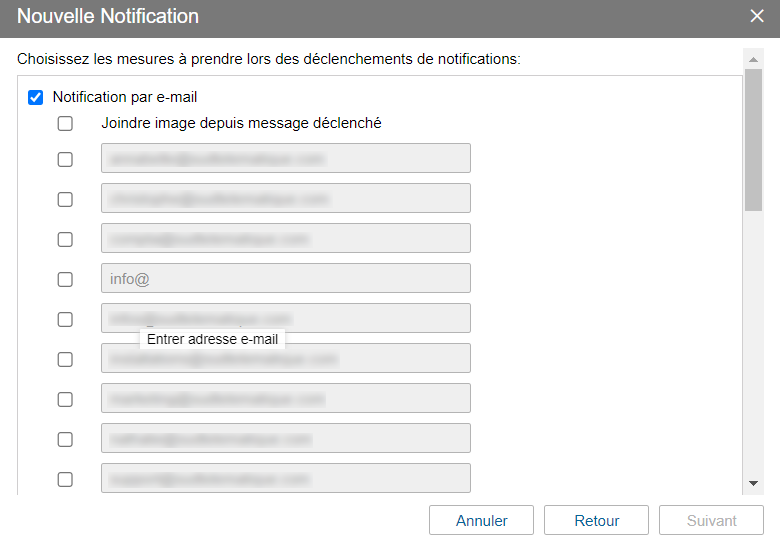Tick the checkbox next to info@ field

[65, 279]
